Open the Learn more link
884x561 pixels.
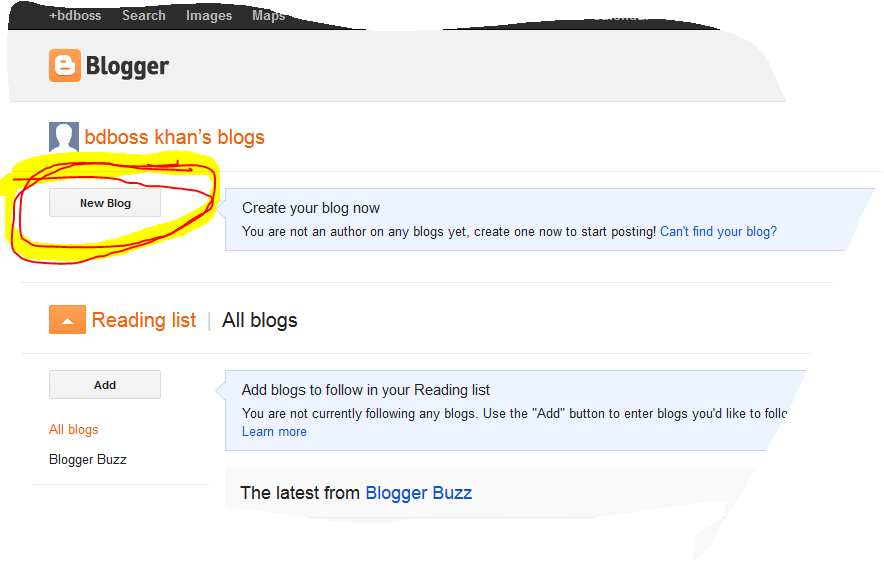click(x=274, y=432)
